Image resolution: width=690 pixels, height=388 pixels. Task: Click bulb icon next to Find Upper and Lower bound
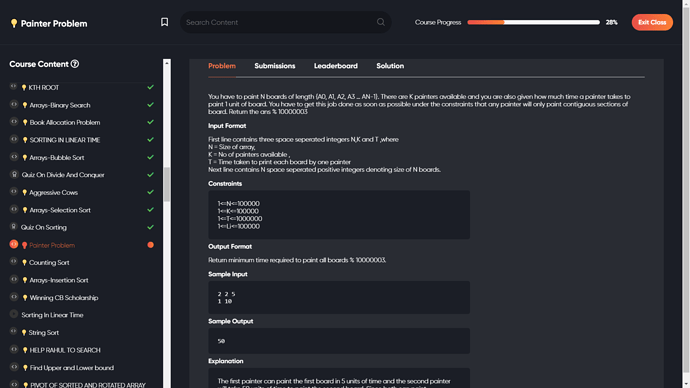pos(25,368)
